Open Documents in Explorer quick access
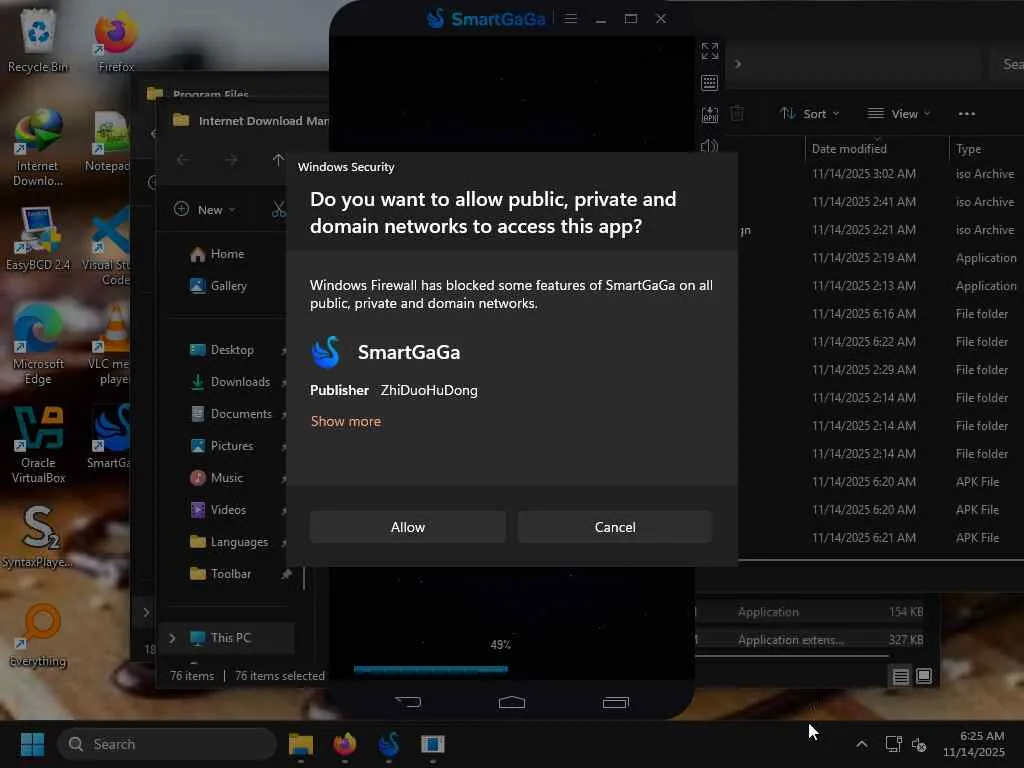 click(231, 414)
